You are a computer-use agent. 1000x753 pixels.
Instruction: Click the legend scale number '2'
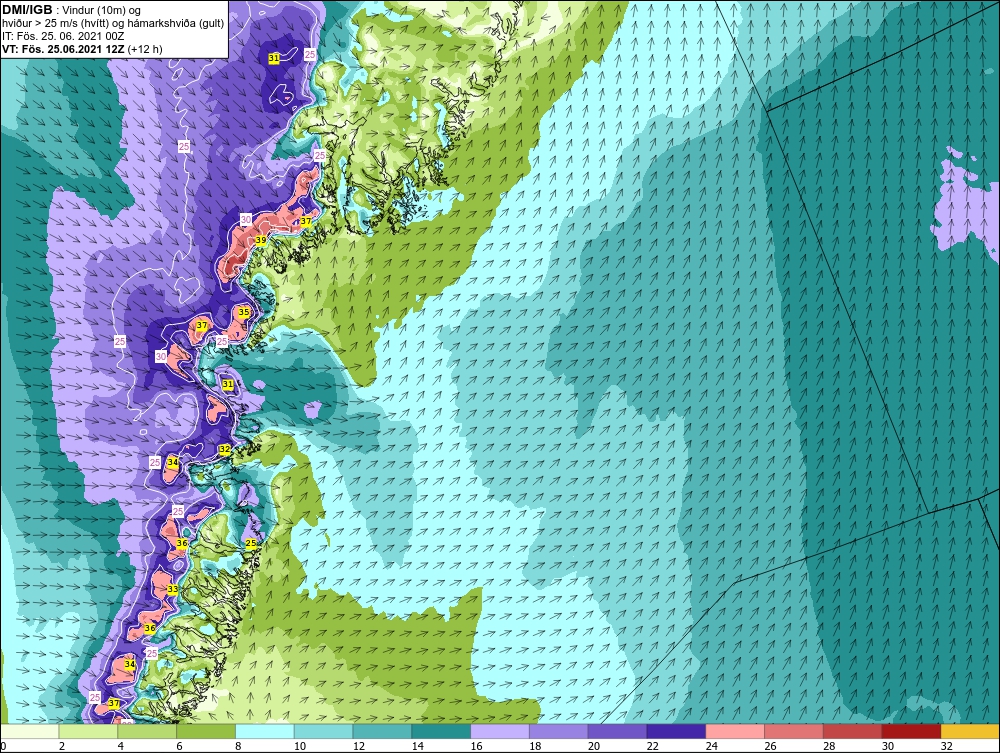(62, 746)
